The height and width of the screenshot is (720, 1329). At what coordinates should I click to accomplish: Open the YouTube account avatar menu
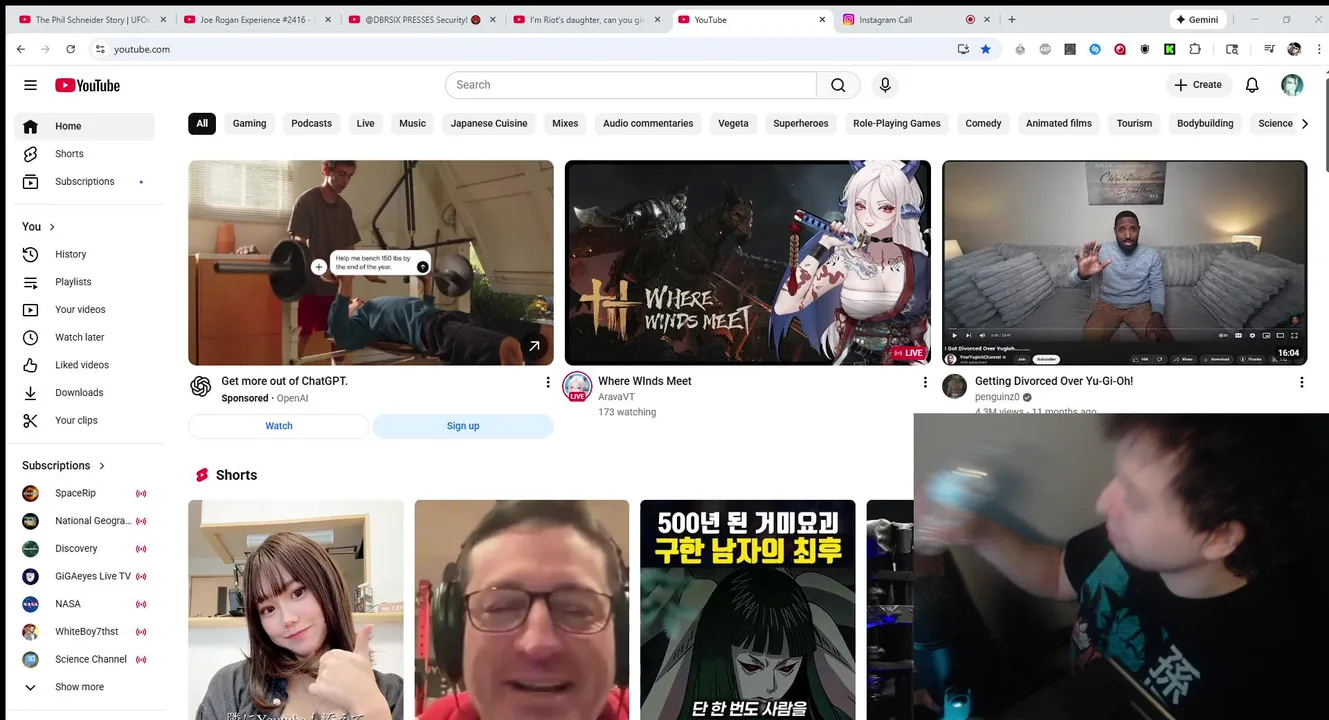click(x=1292, y=85)
